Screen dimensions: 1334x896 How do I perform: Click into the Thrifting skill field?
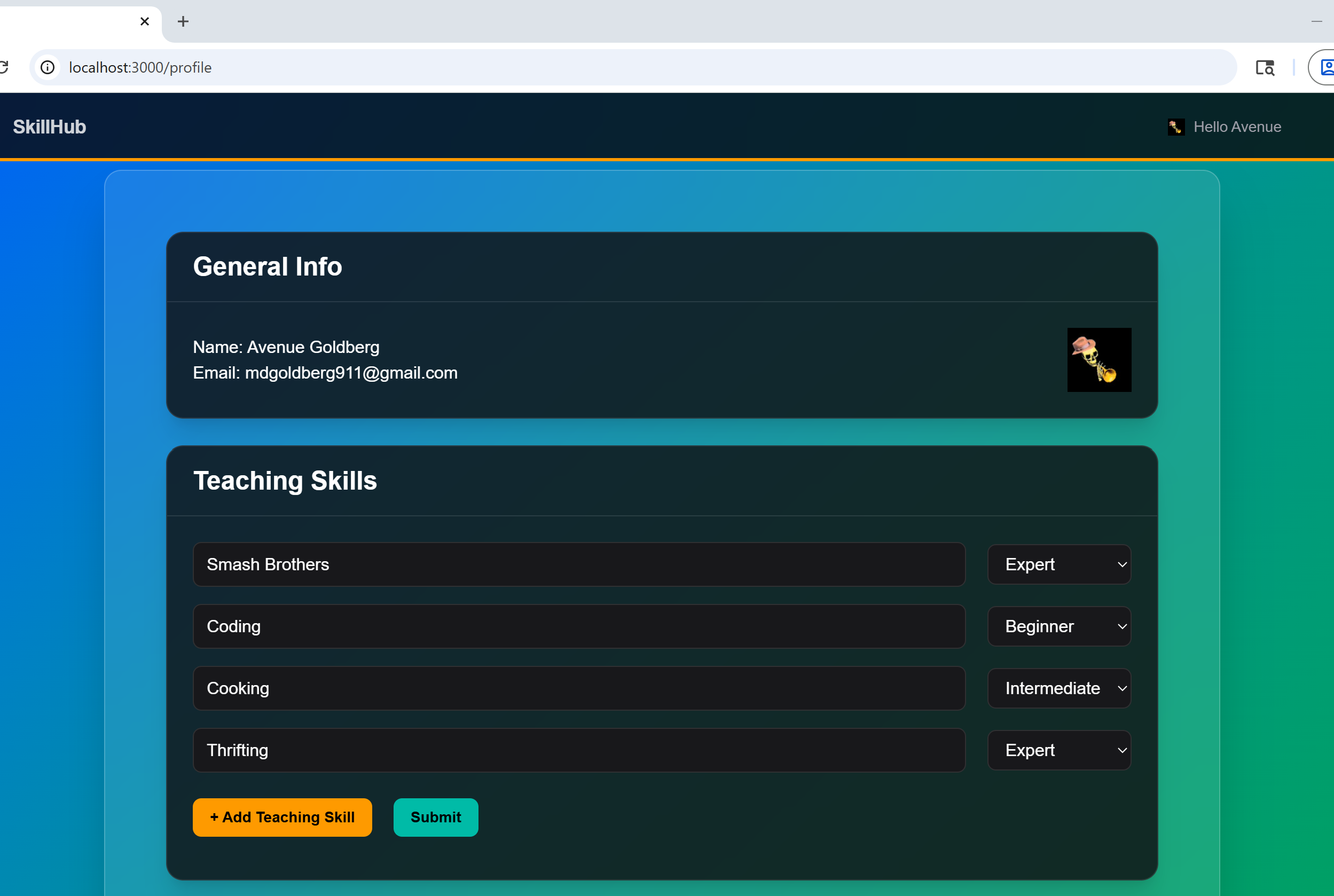(x=578, y=750)
